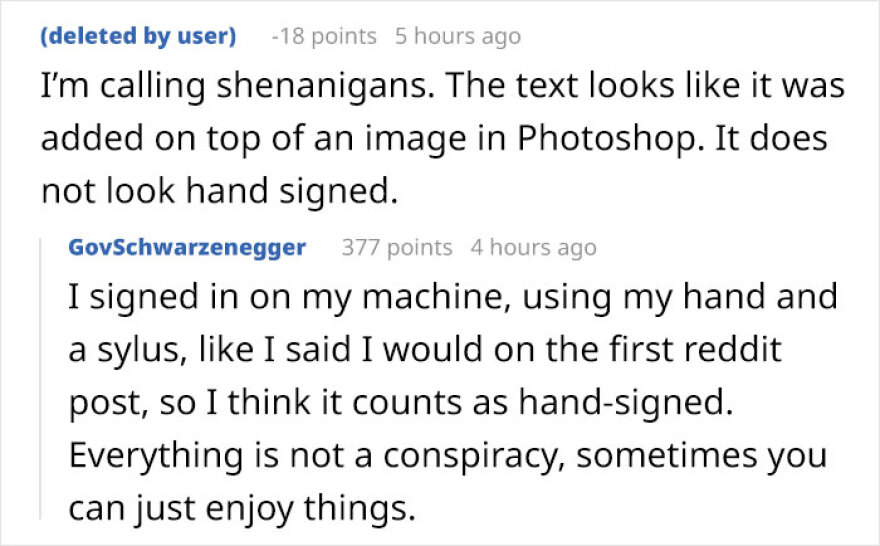The image size is (880, 546).
Task: Click the "(deleted by user)" author label
Action: 139,37
